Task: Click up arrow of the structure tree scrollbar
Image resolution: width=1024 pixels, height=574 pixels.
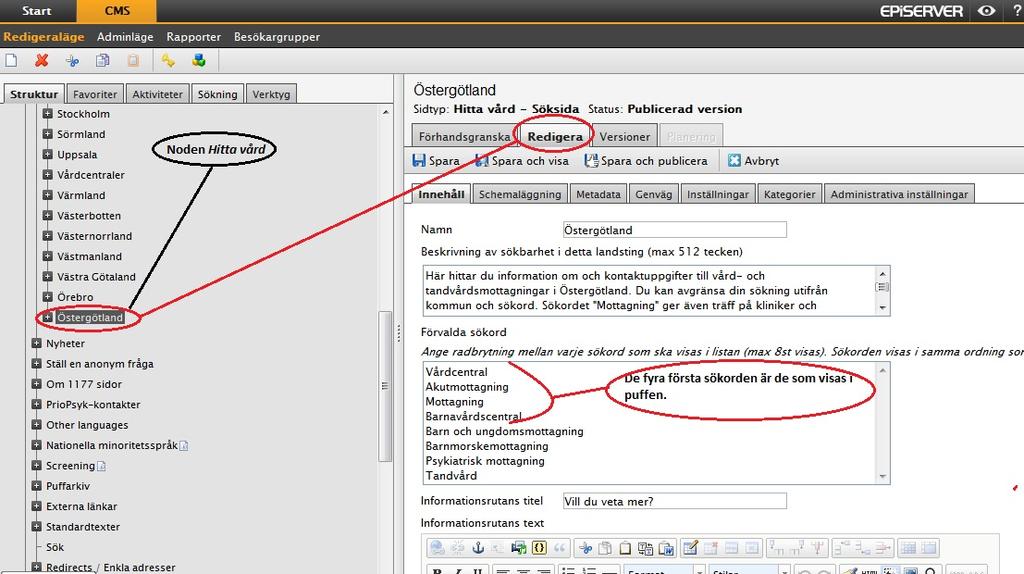Action: pos(385,112)
